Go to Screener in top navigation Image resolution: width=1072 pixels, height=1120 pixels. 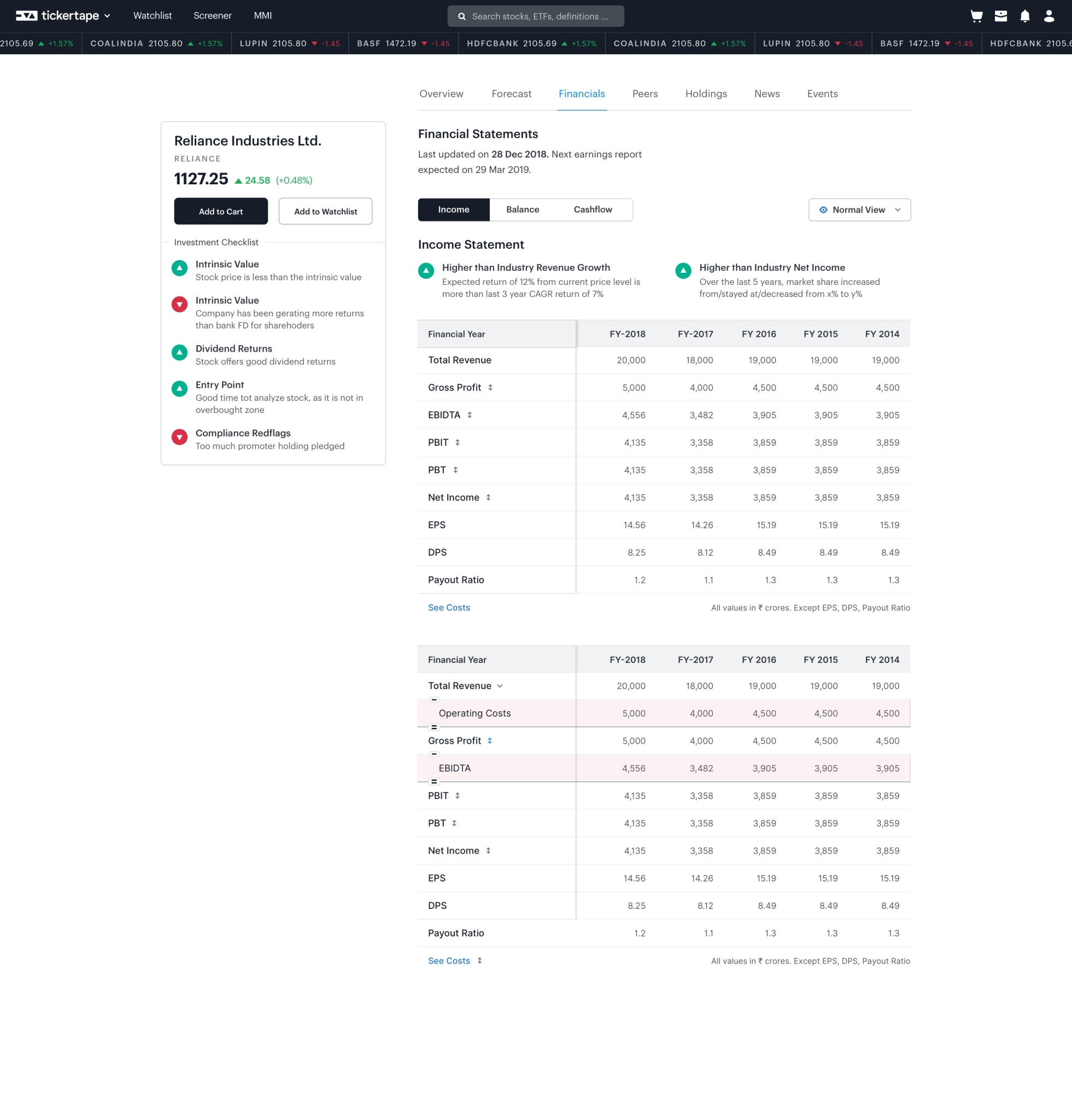213,16
